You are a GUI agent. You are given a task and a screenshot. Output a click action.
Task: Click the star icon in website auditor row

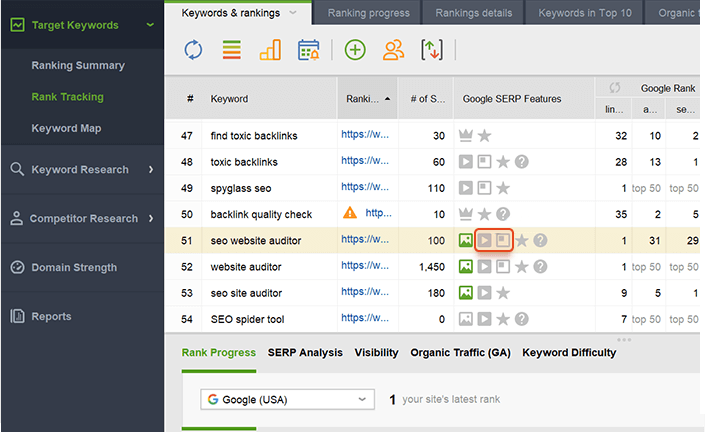click(522, 267)
